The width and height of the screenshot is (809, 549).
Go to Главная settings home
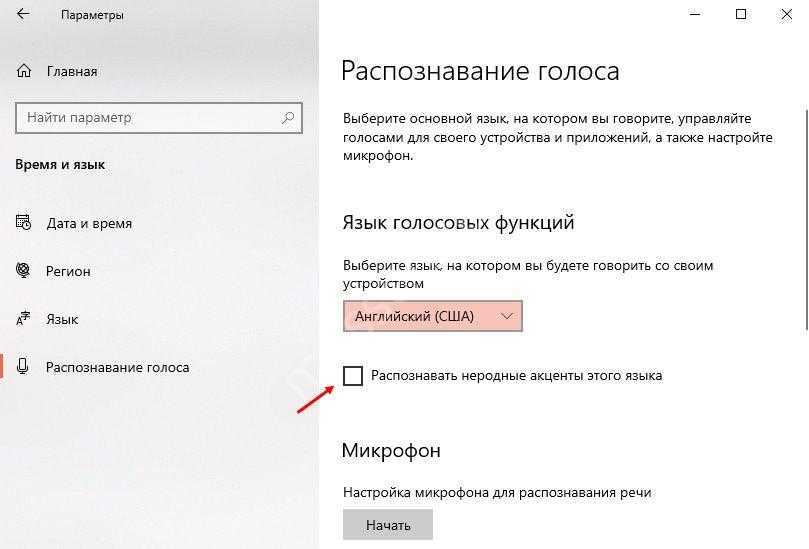coord(71,72)
